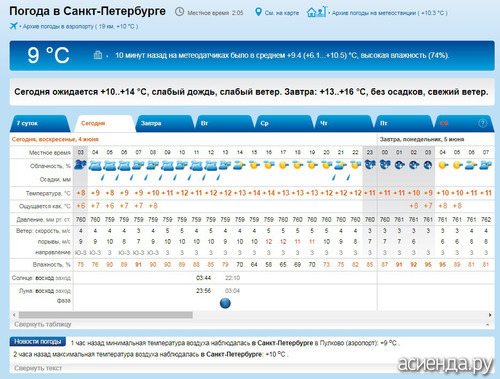Click the cloudiness icon for hour 15 today
500x379 pixels.
click(254, 165)
